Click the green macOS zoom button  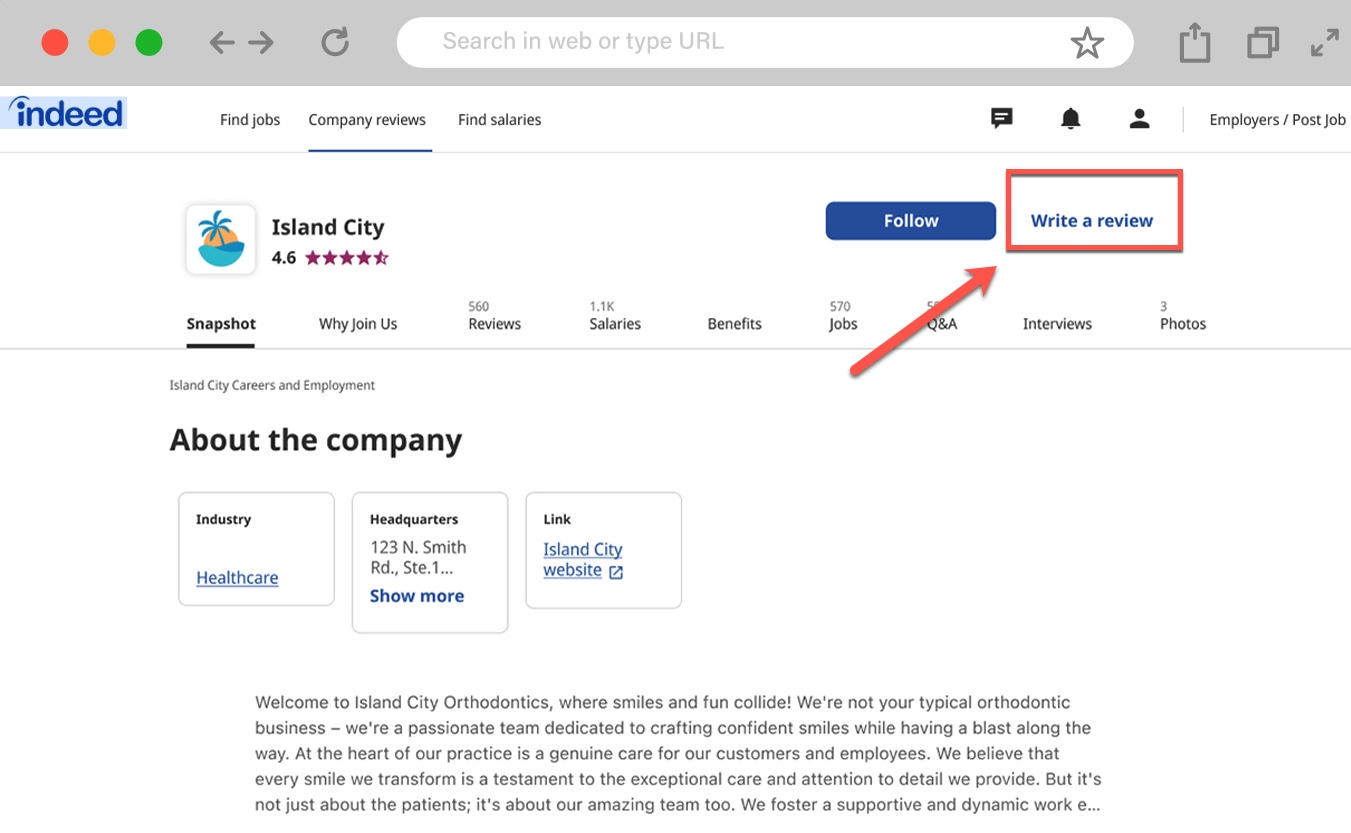click(x=149, y=43)
